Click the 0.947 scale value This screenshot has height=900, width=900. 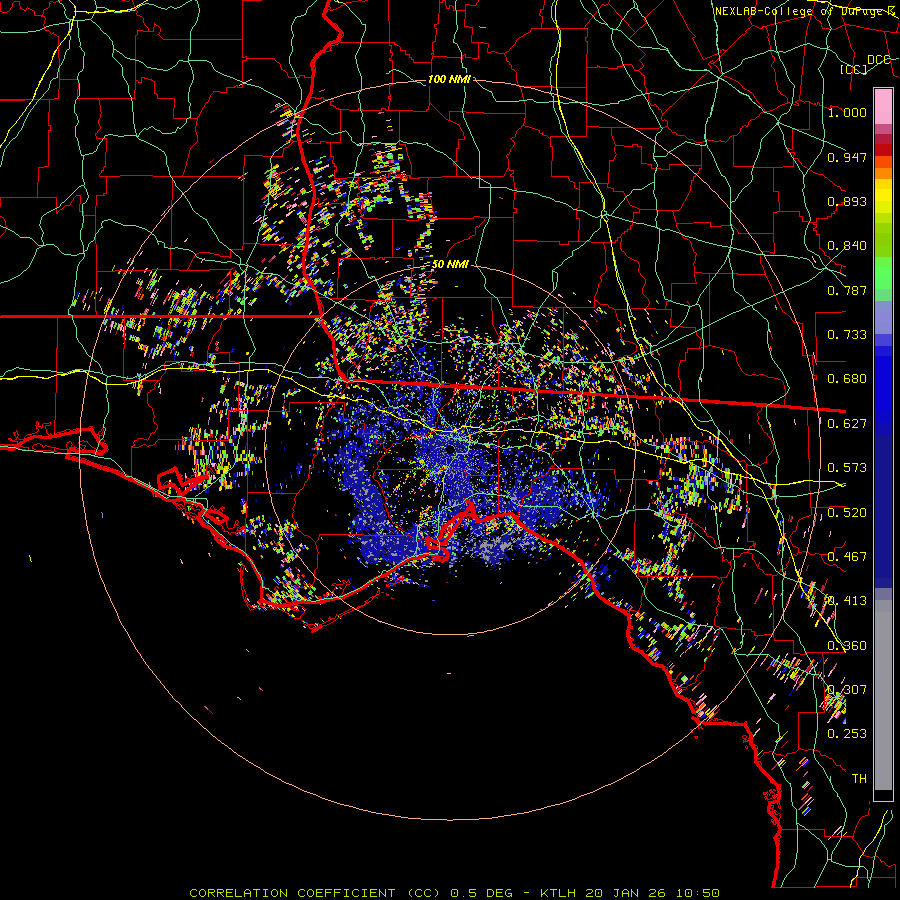[x=847, y=157]
